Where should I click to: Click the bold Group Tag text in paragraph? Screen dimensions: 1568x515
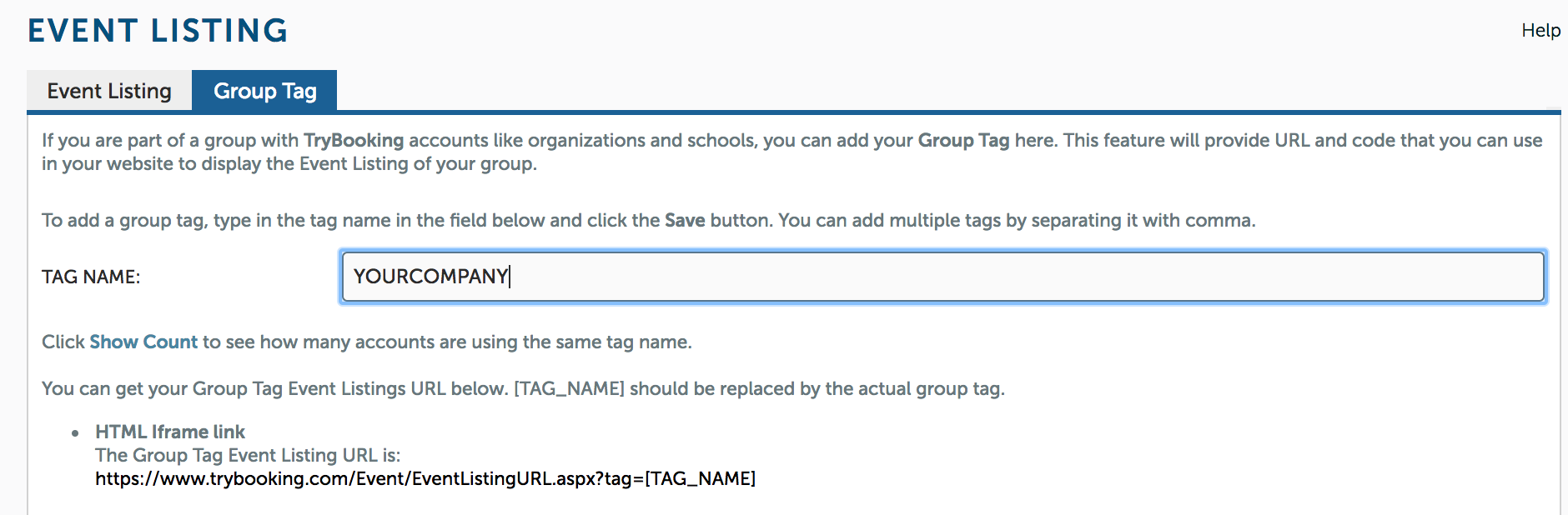964,140
